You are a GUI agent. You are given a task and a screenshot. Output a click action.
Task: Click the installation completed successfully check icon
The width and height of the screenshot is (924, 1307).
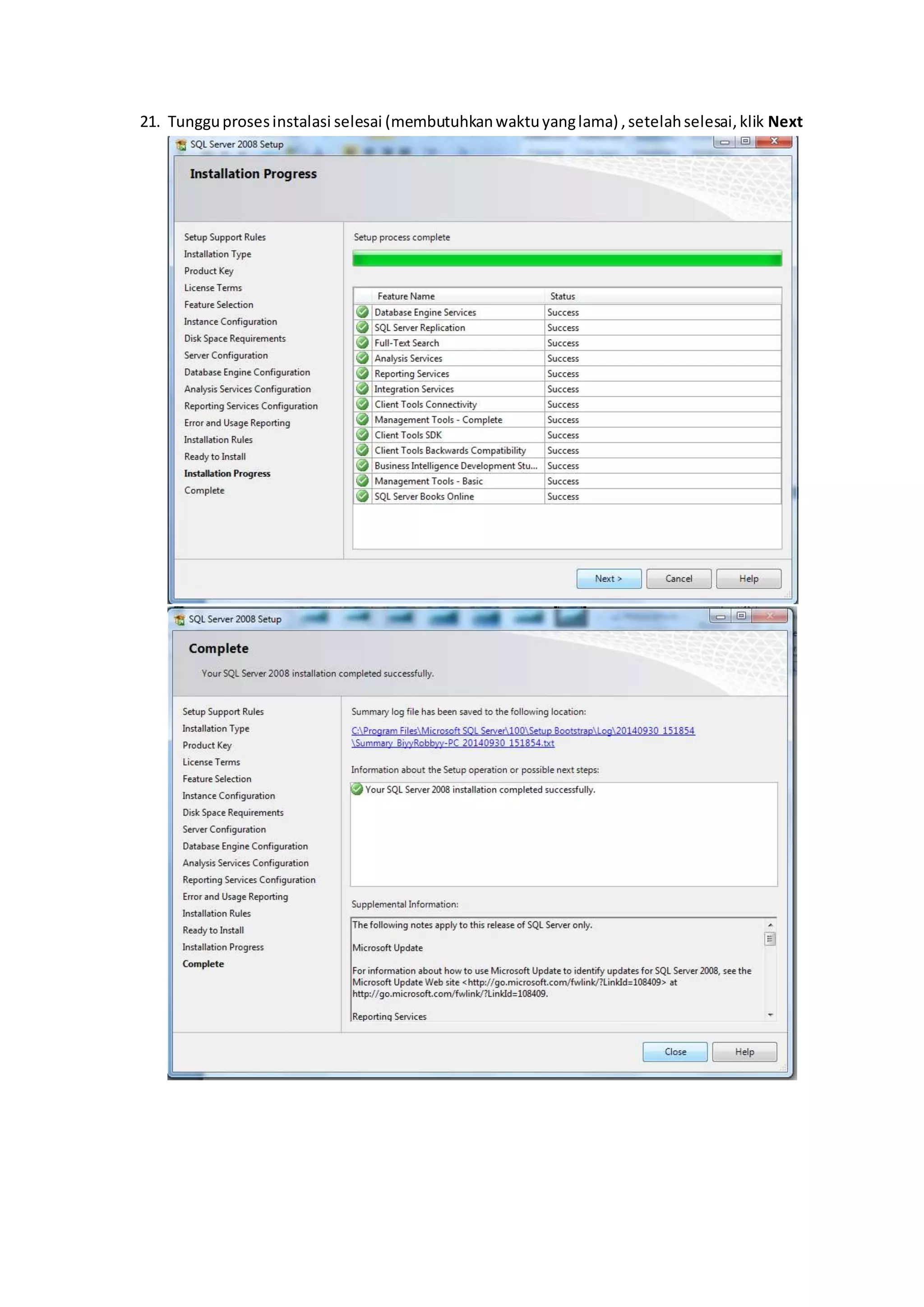tap(357, 789)
